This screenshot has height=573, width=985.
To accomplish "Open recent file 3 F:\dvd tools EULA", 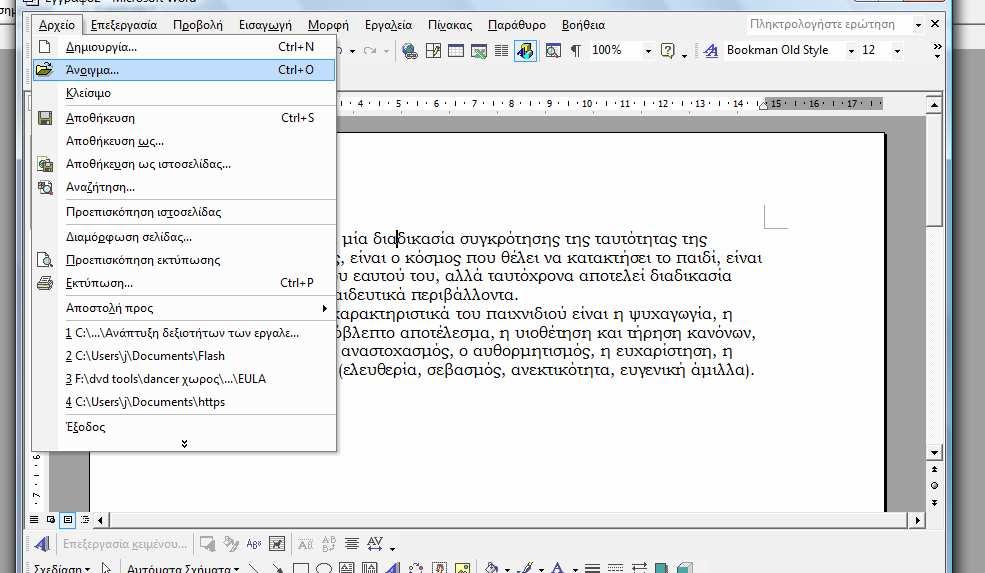I will 184,379.
